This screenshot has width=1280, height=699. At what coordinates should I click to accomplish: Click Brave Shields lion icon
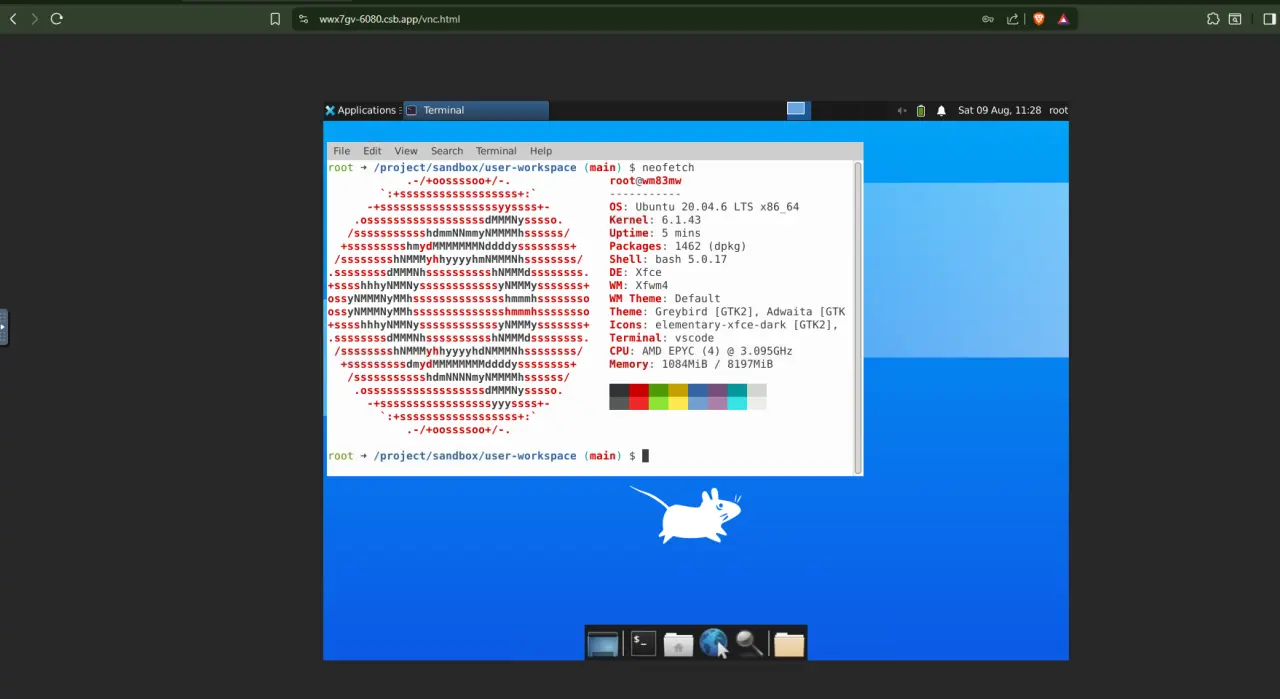(x=1039, y=19)
